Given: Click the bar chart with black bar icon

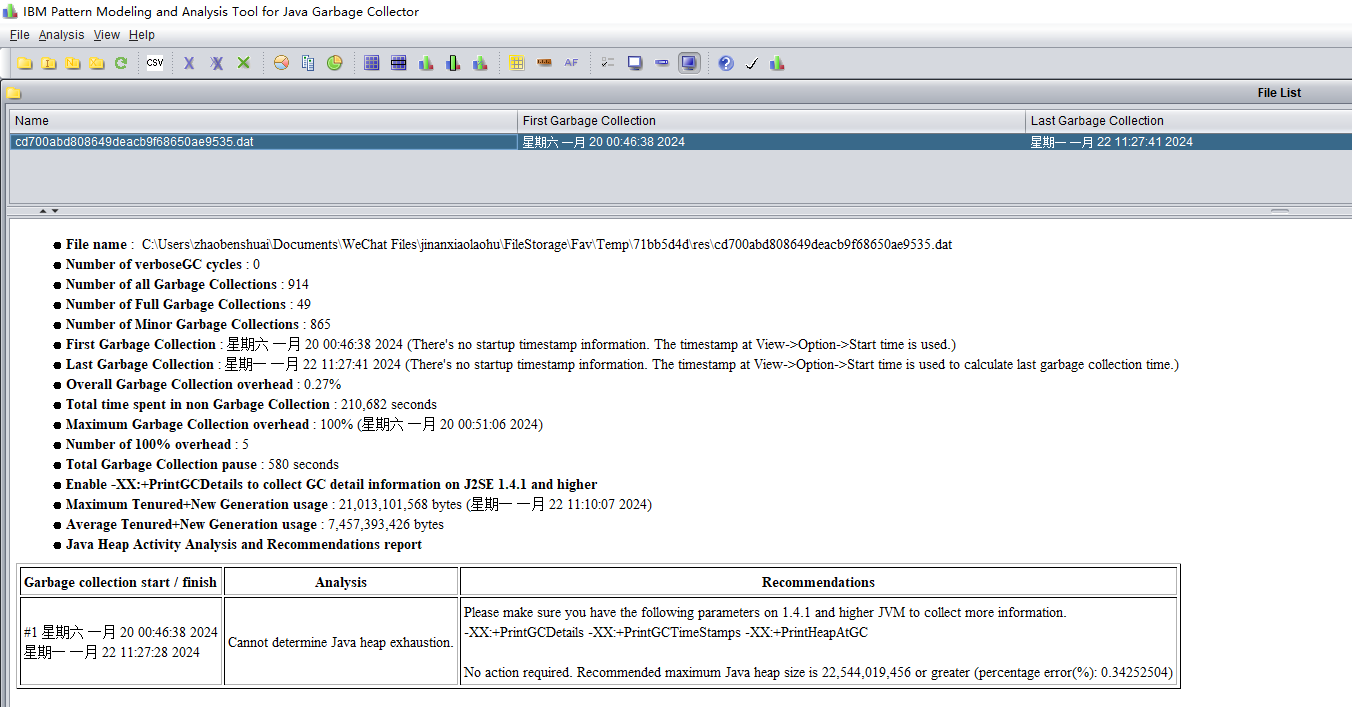Looking at the screenshot, I should (453, 63).
